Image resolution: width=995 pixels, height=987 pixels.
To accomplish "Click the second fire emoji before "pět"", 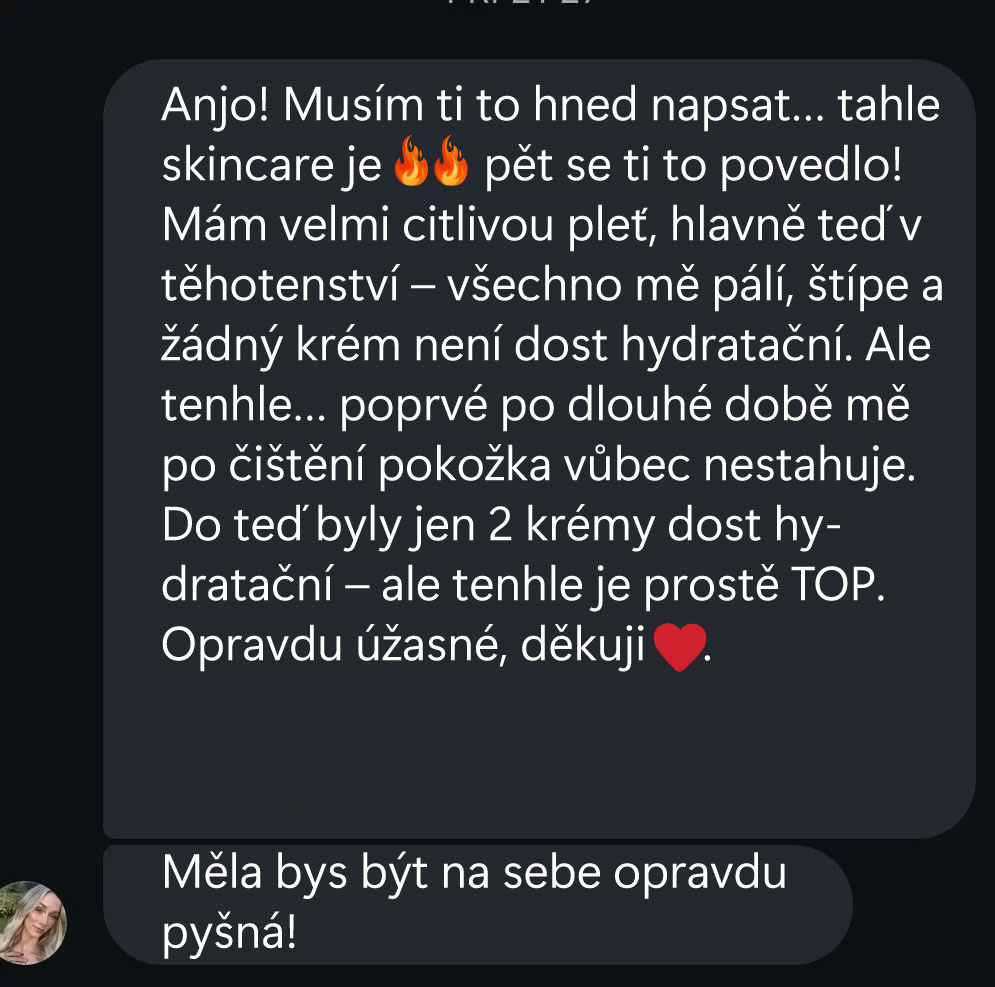I will click(x=451, y=161).
